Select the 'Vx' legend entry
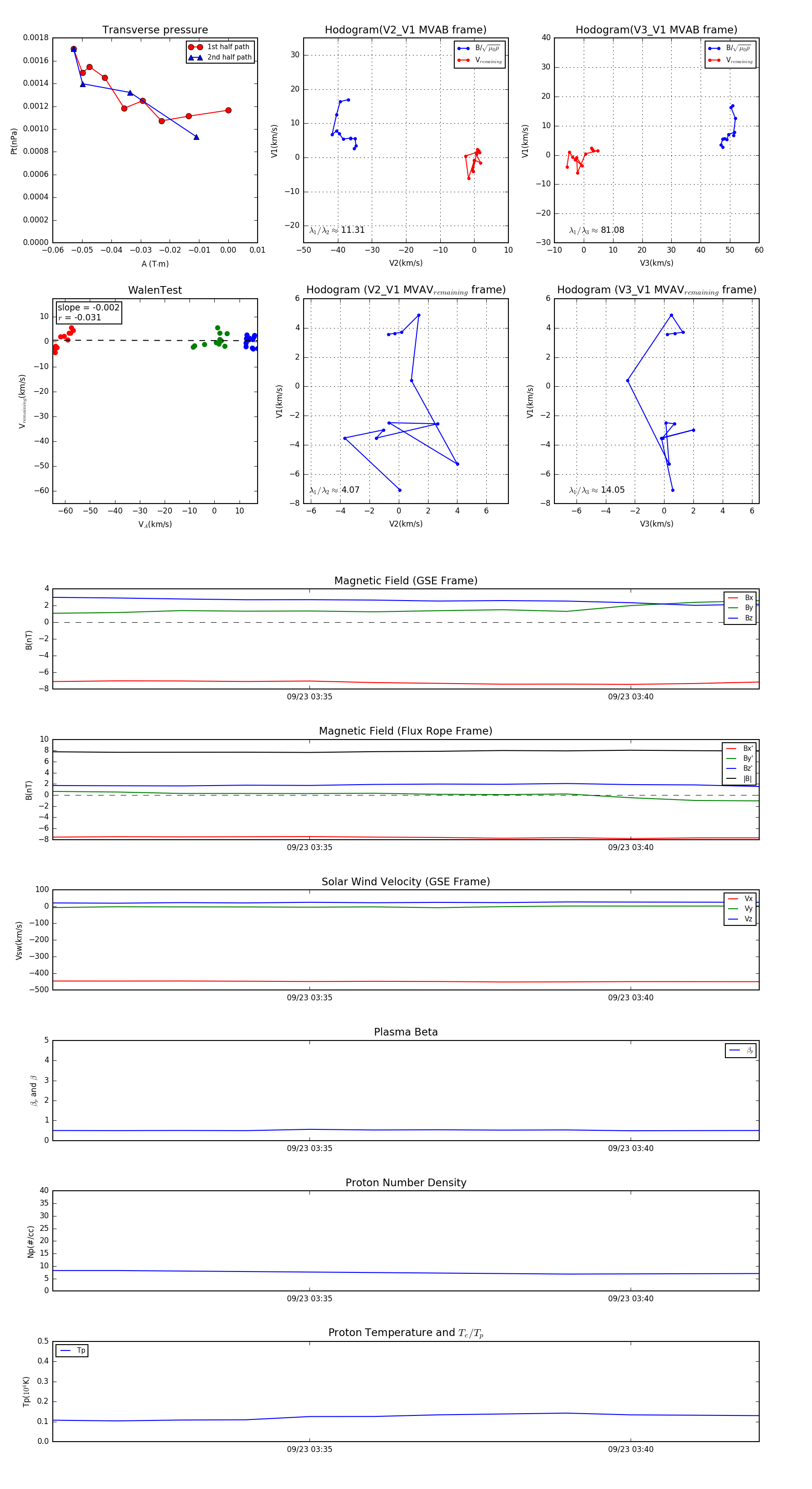The image size is (812, 1489). click(x=740, y=899)
